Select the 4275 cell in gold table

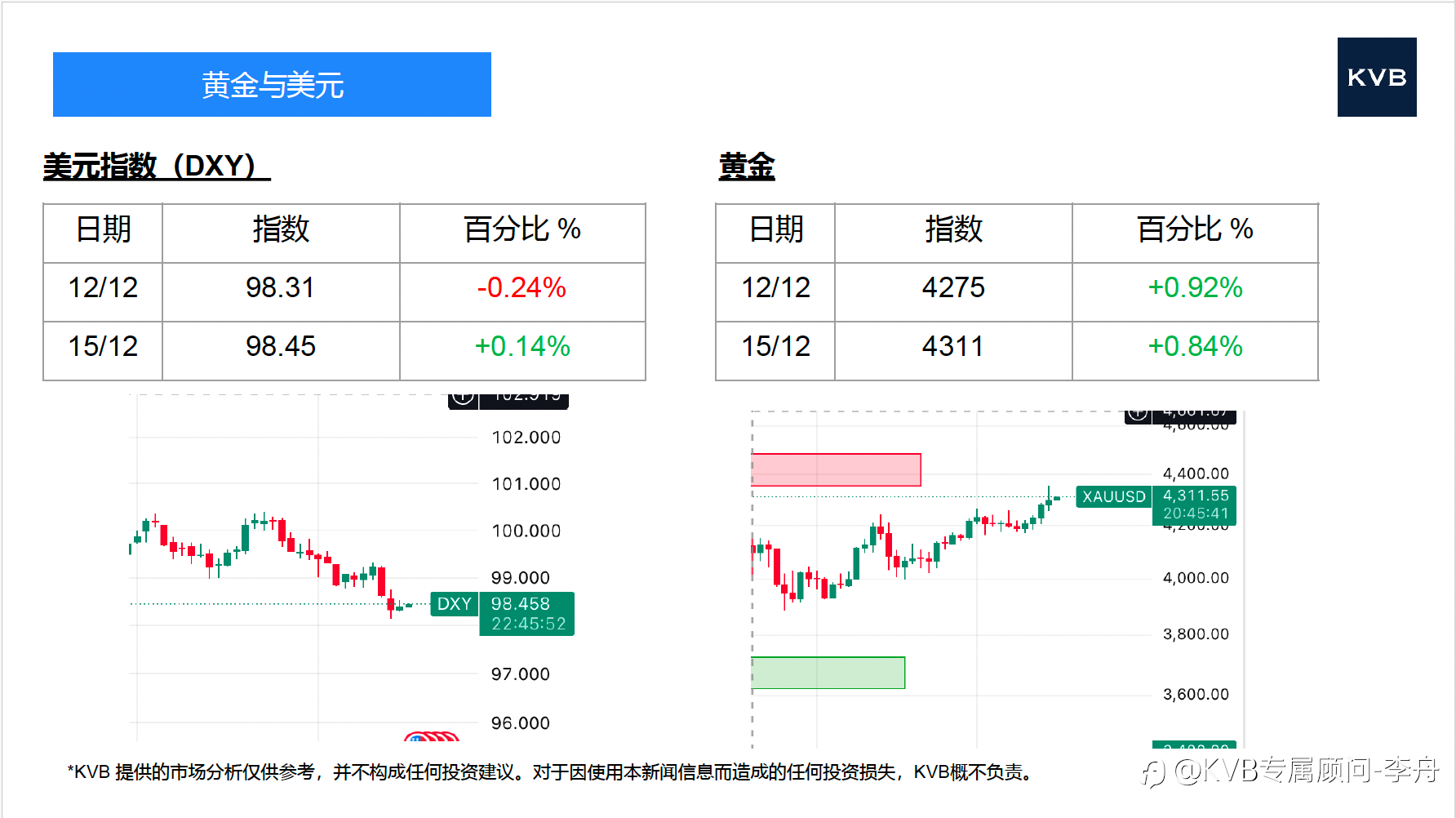click(x=952, y=288)
